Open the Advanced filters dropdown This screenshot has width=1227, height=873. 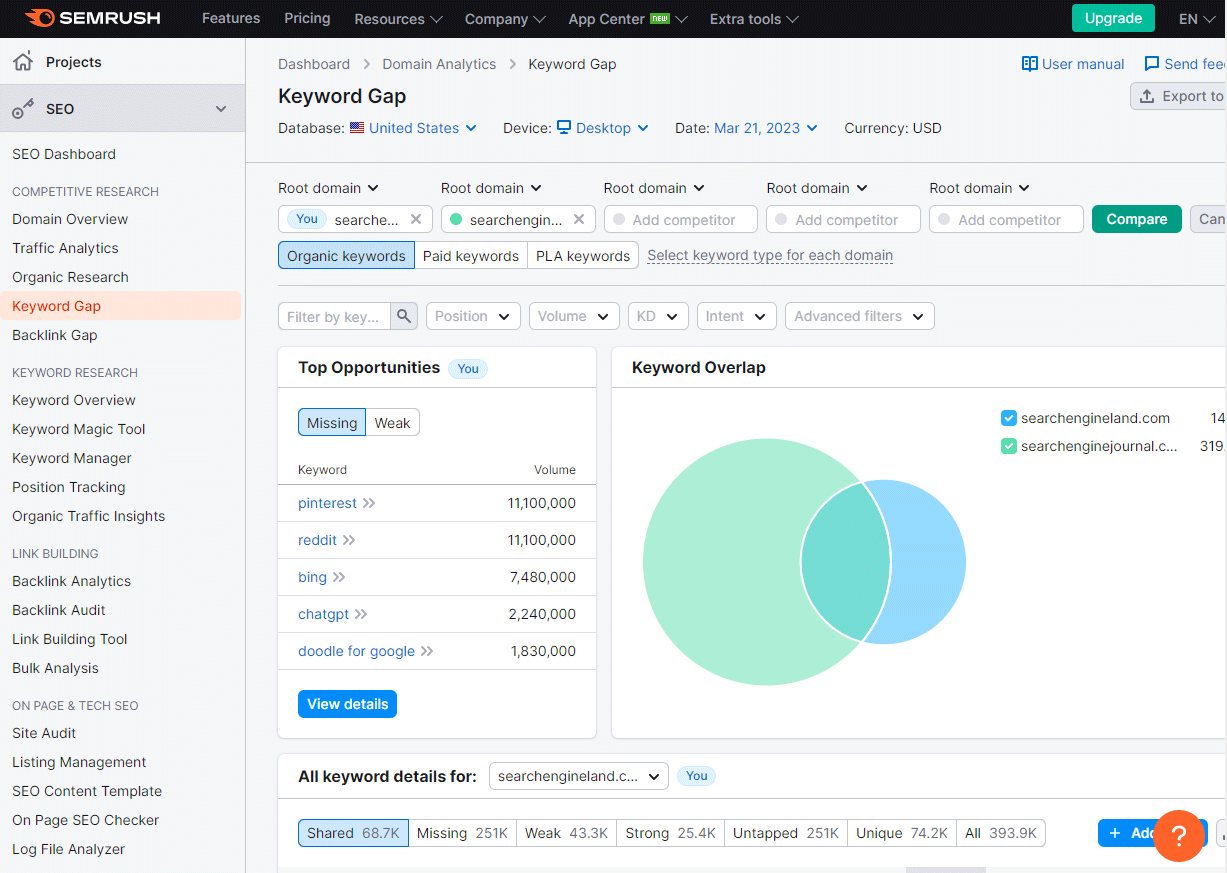860,316
